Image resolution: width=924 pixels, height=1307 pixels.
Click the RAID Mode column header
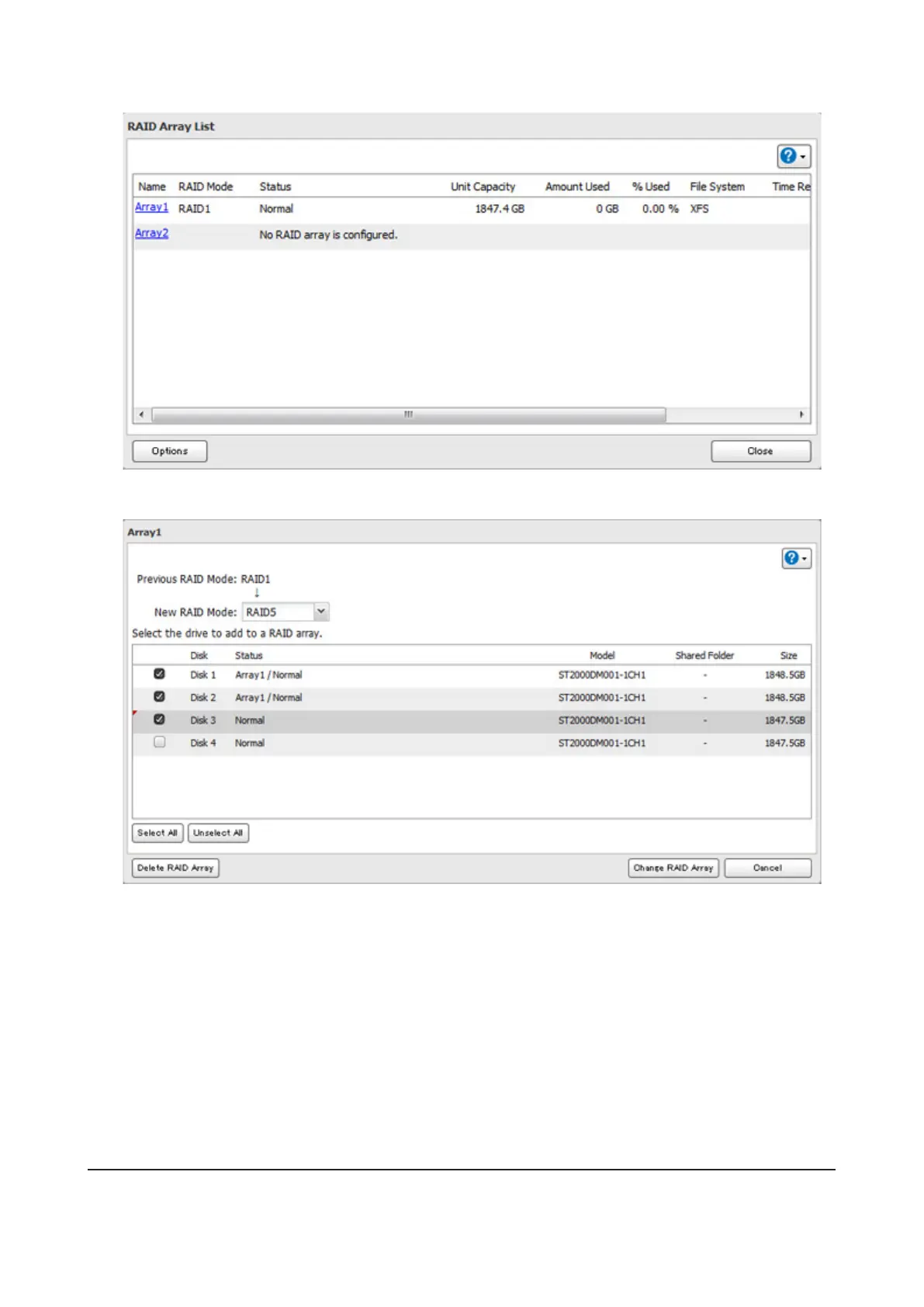[x=206, y=186]
